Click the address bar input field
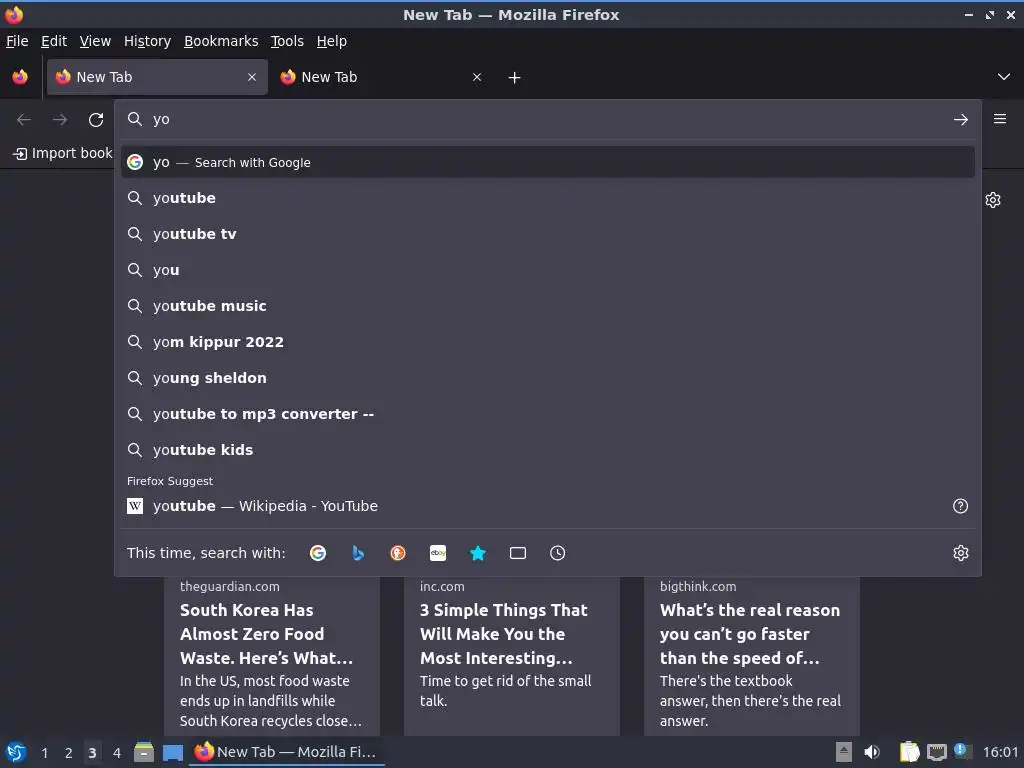Image resolution: width=1024 pixels, height=768 pixels. 547,120
